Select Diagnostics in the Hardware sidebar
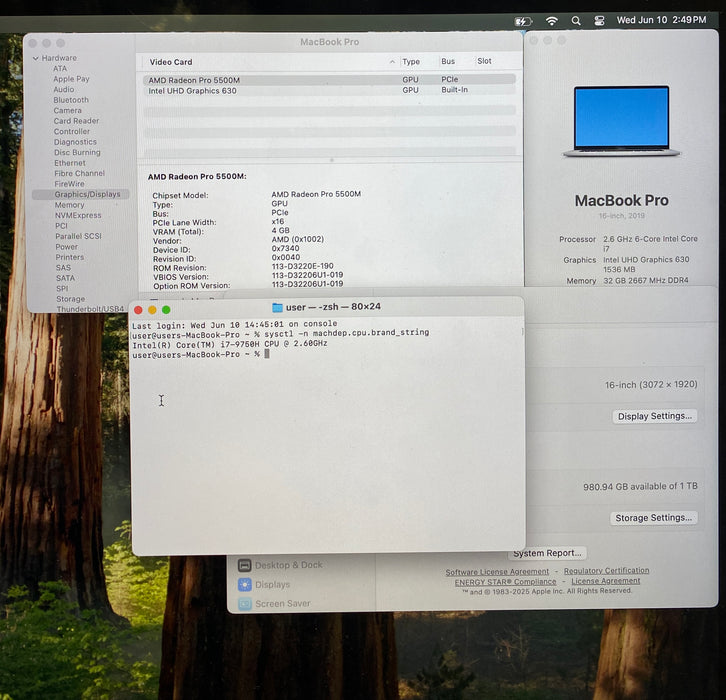This screenshot has height=700, width=726. click(75, 142)
